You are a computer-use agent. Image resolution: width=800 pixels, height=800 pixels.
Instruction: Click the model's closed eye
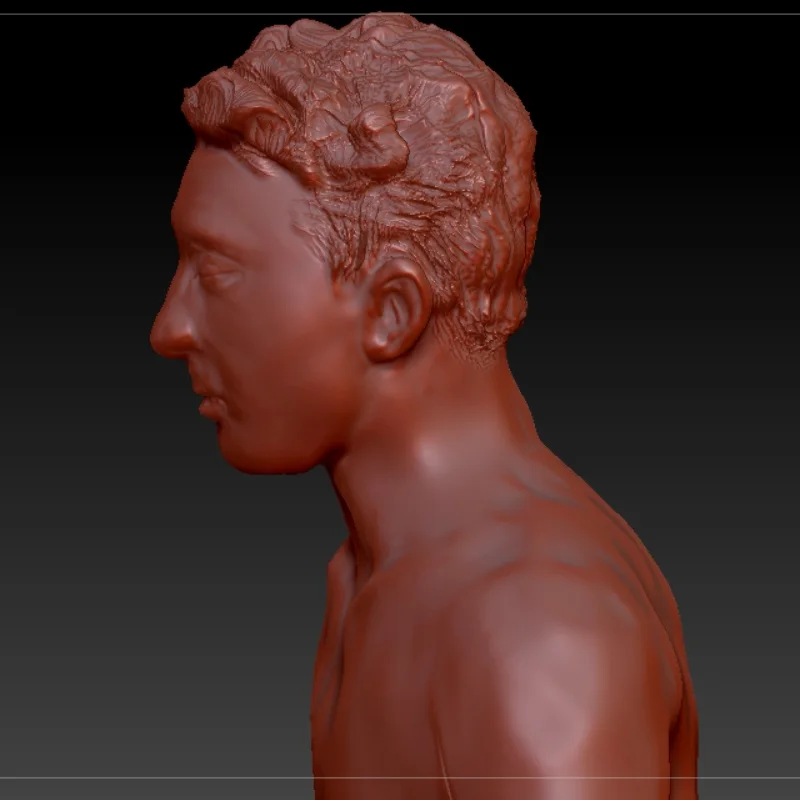217,268
